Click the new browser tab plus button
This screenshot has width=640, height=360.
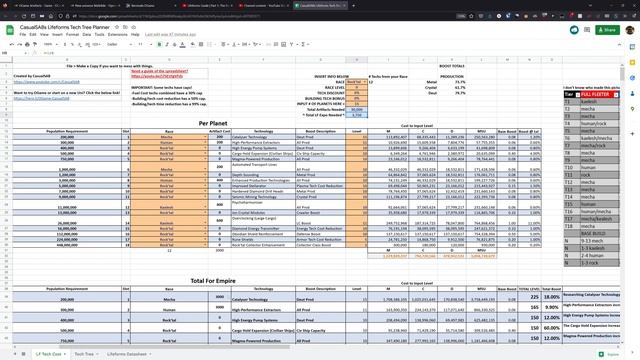click(x=353, y=6)
